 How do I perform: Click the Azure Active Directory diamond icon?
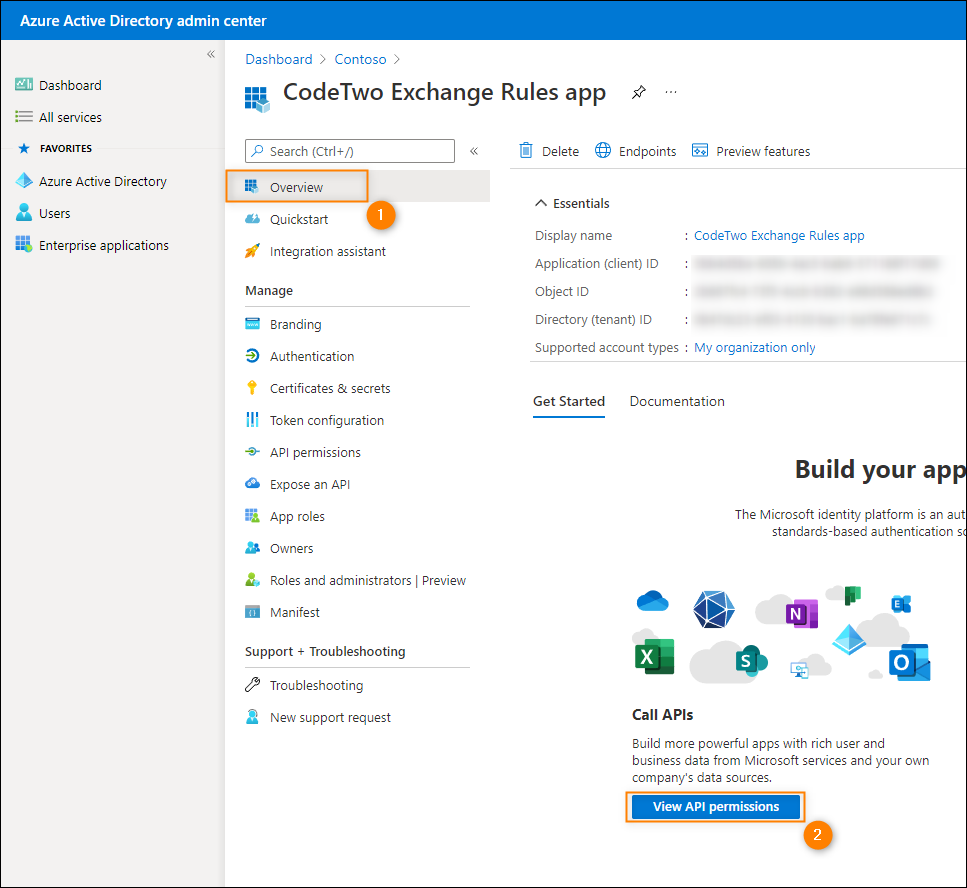(x=24, y=181)
